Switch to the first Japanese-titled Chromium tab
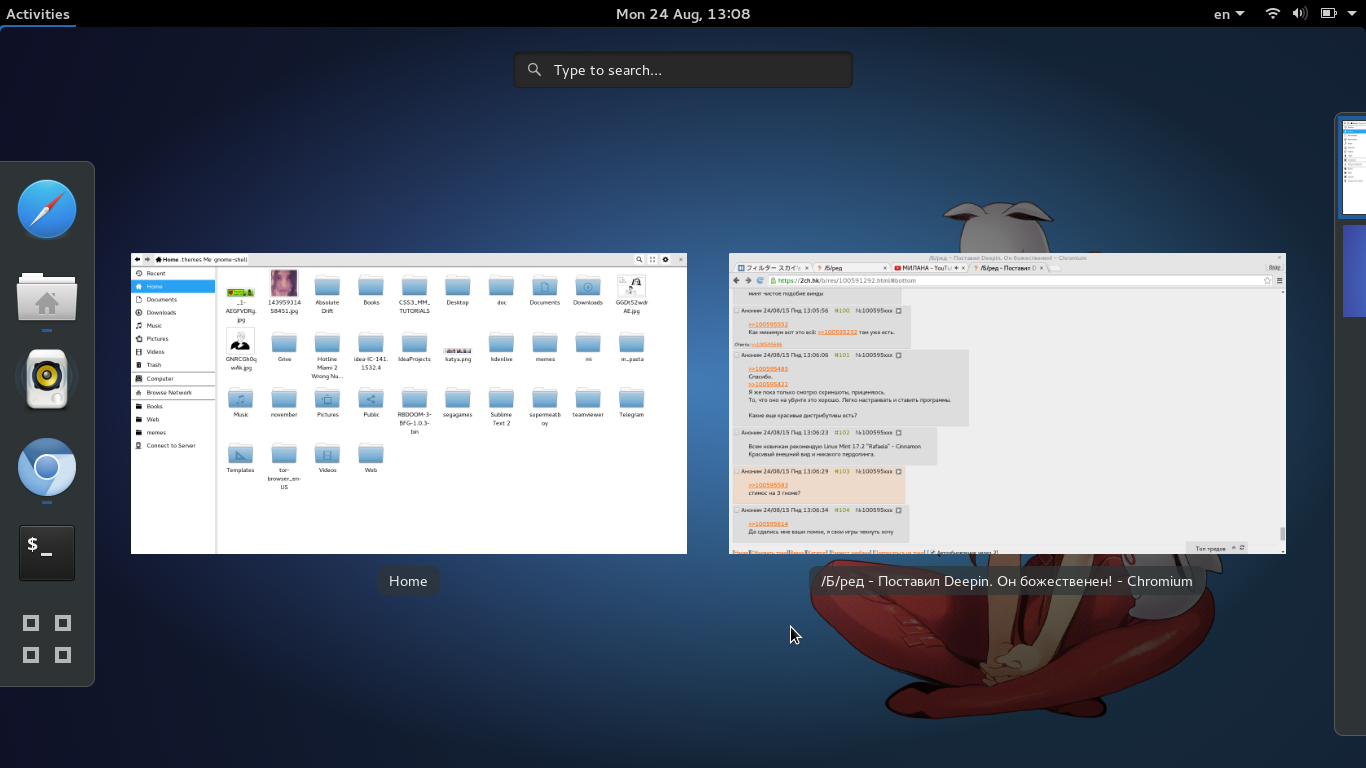This screenshot has width=1366, height=768. click(x=772, y=268)
